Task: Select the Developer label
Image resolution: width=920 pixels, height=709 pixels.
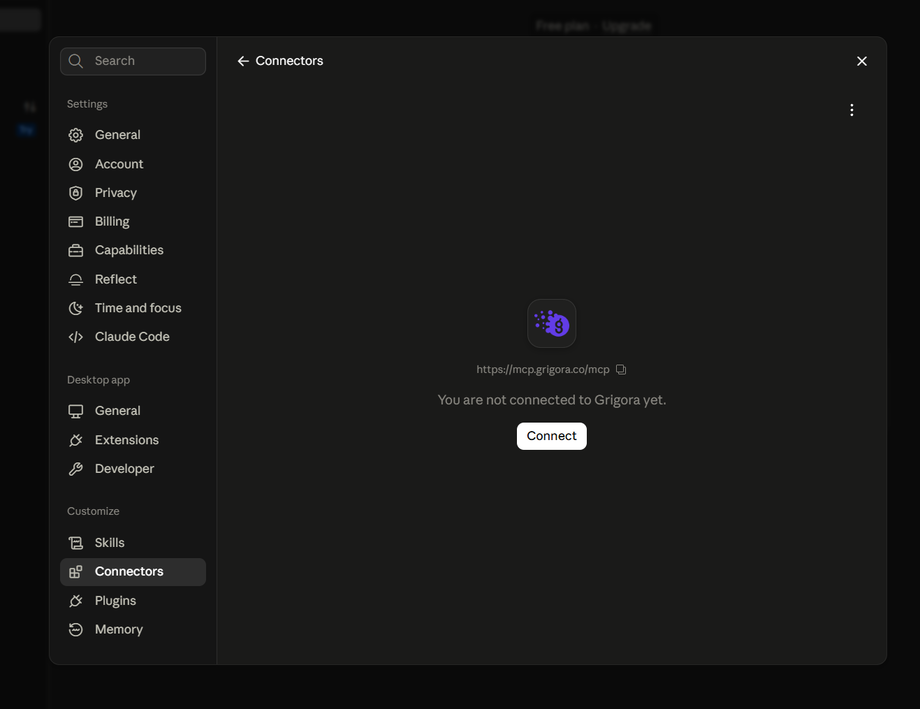Action: pyautogui.click(x=124, y=469)
